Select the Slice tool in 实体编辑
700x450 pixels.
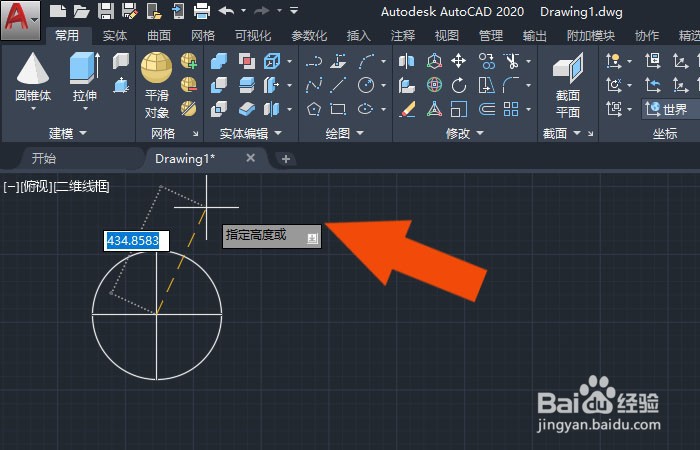tap(246, 84)
